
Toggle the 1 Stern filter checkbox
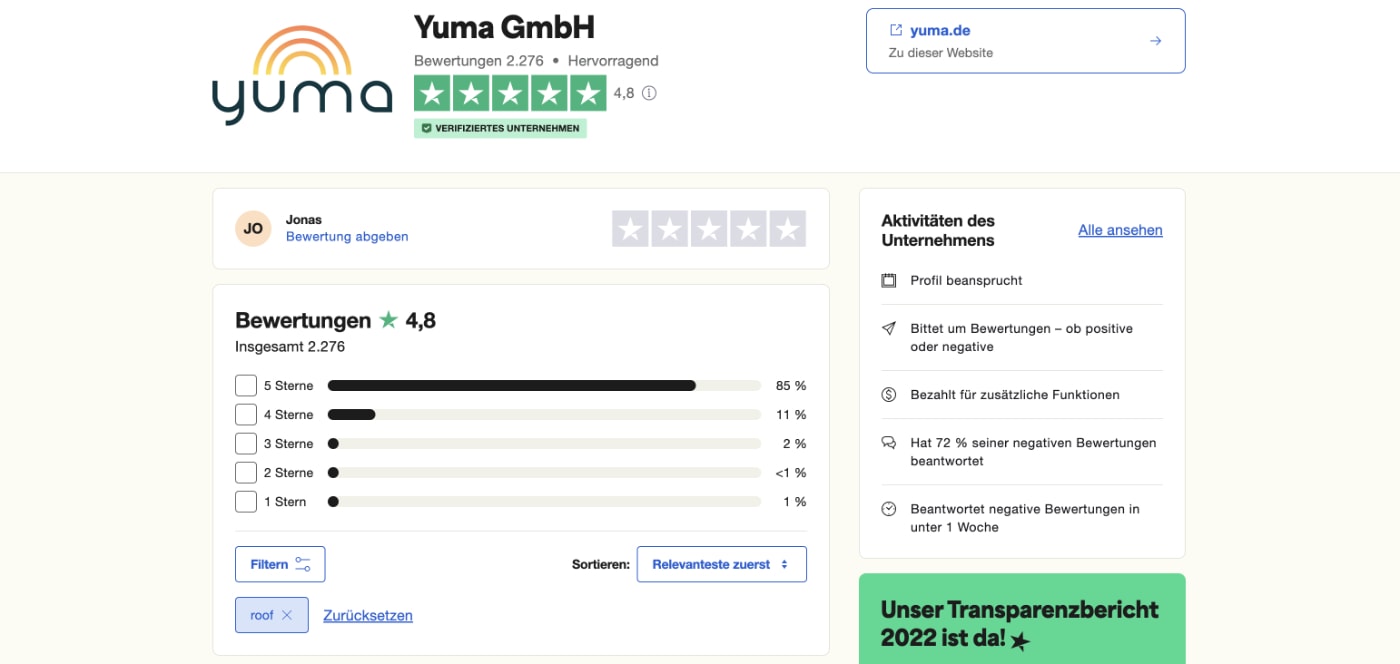point(245,501)
